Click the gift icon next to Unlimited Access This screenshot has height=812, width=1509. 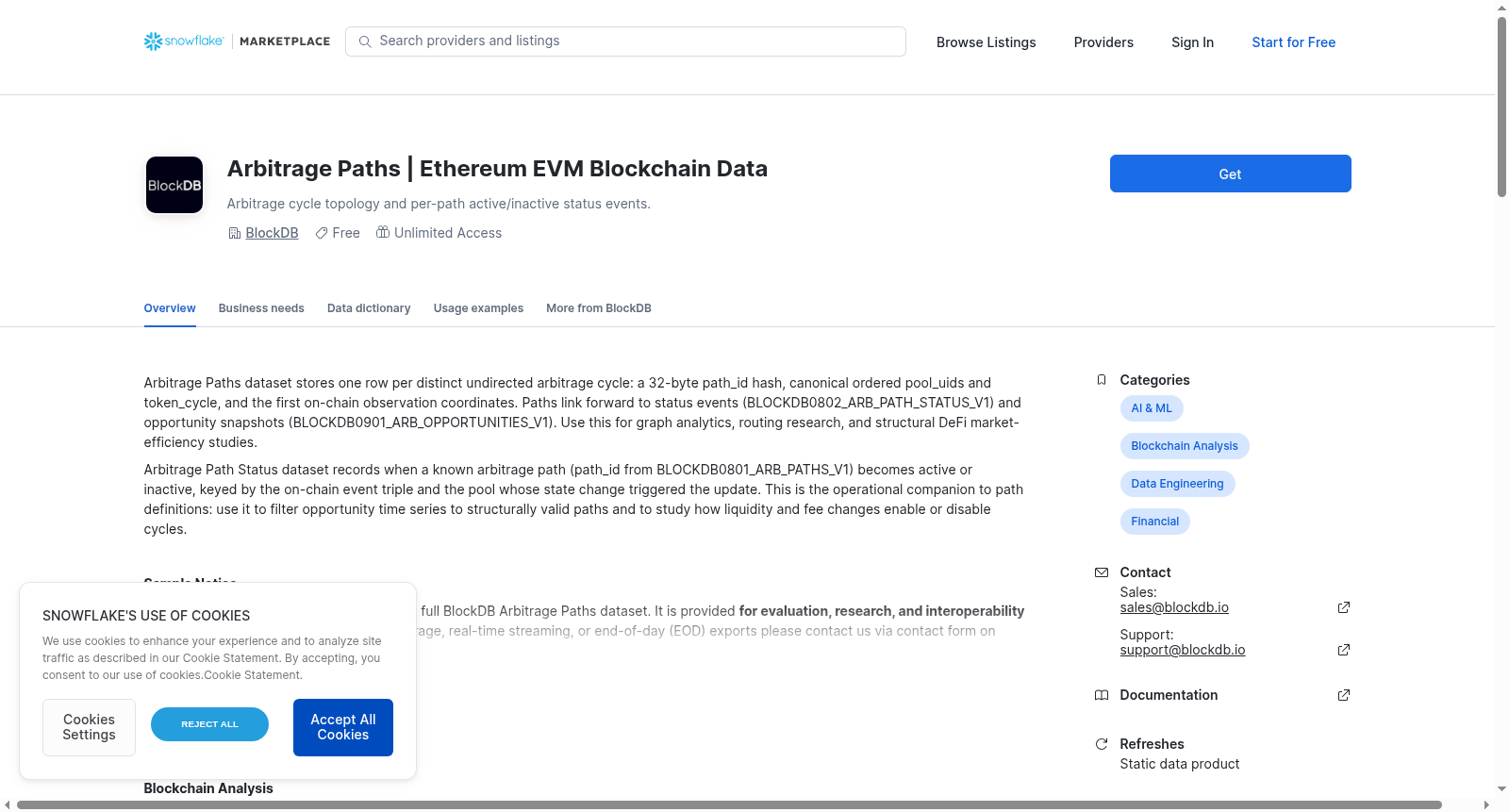(x=383, y=232)
